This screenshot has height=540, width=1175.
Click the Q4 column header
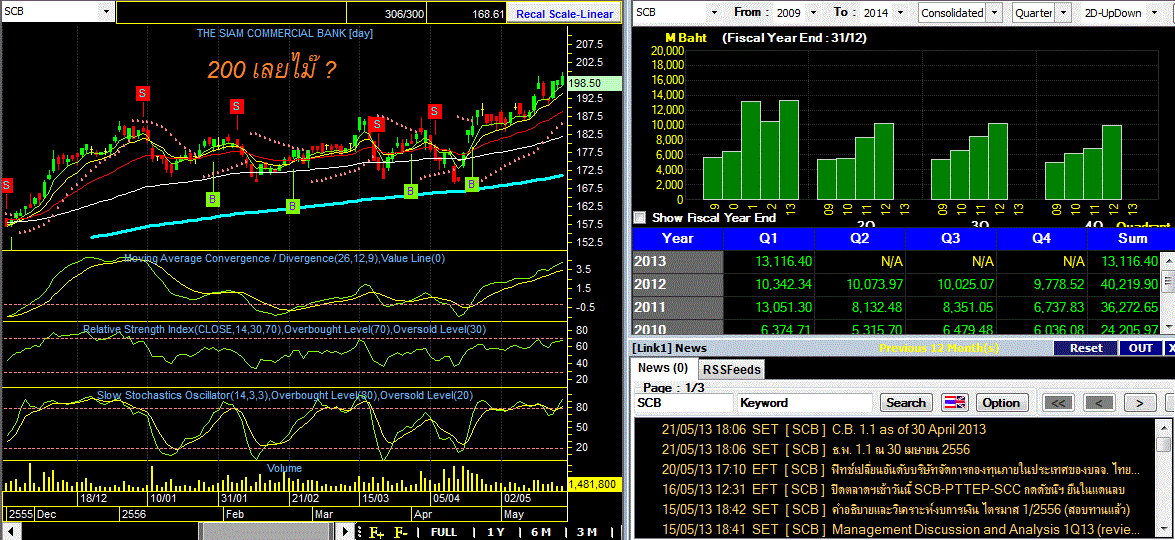point(1042,239)
